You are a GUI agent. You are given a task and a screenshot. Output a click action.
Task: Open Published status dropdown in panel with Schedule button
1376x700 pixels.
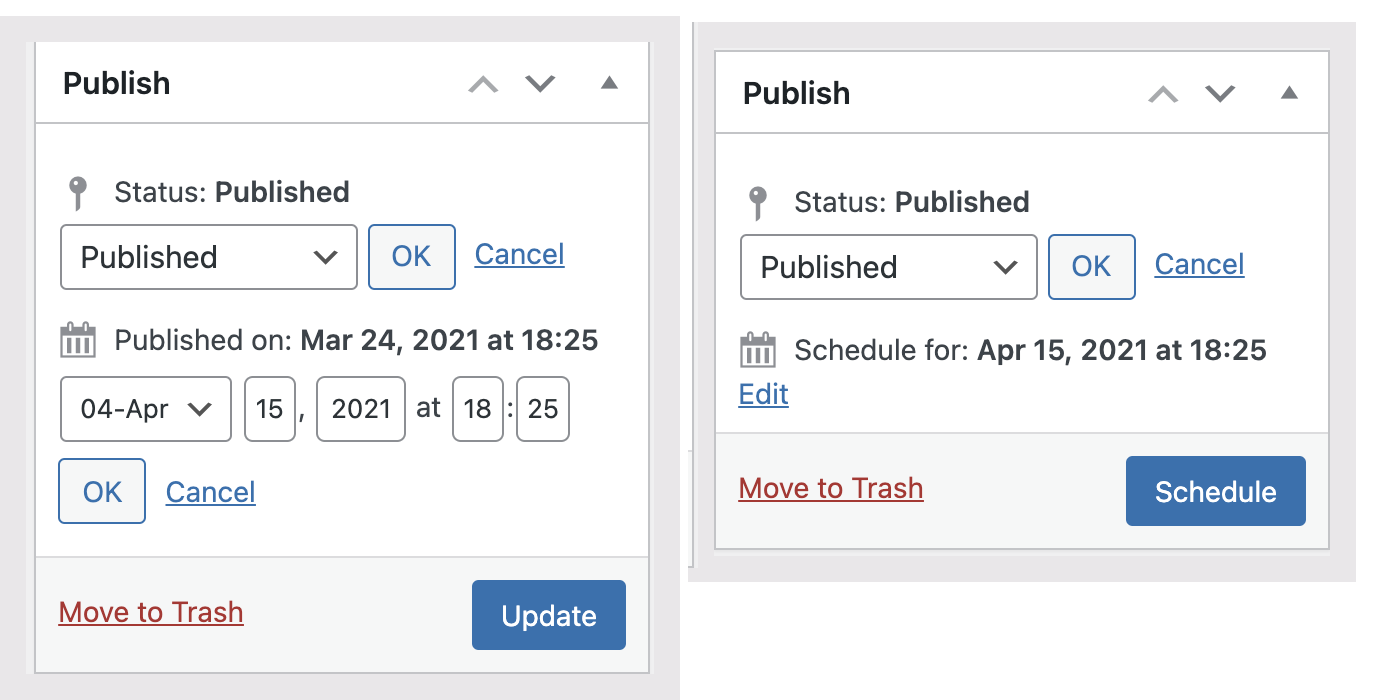[889, 267]
